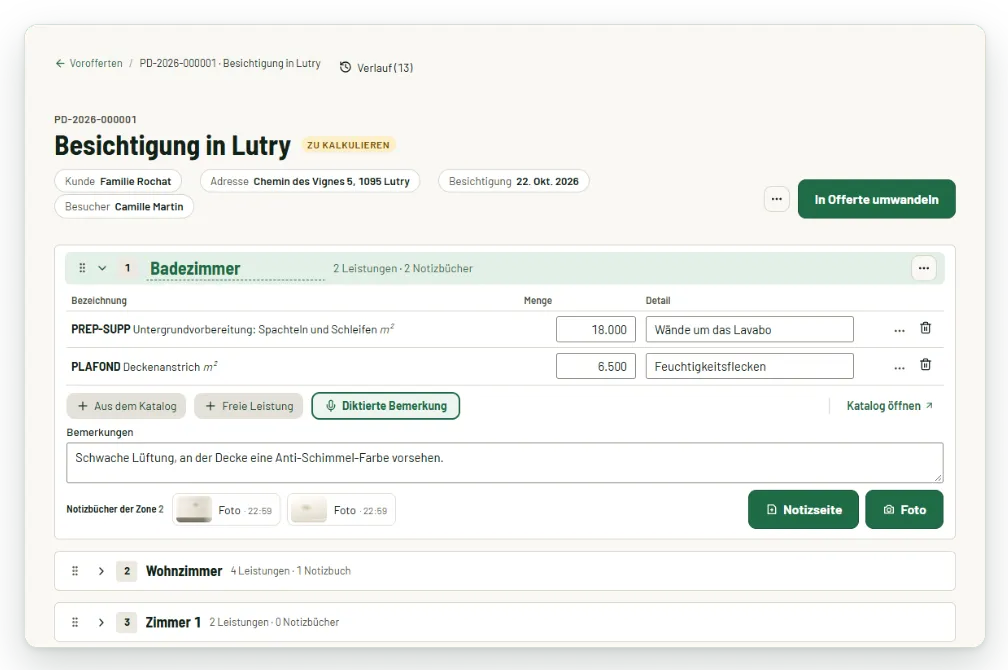The width and height of the screenshot is (1008, 670).
Task: Open the more-options menu beside In Offerte umwandeln
Action: 777,199
